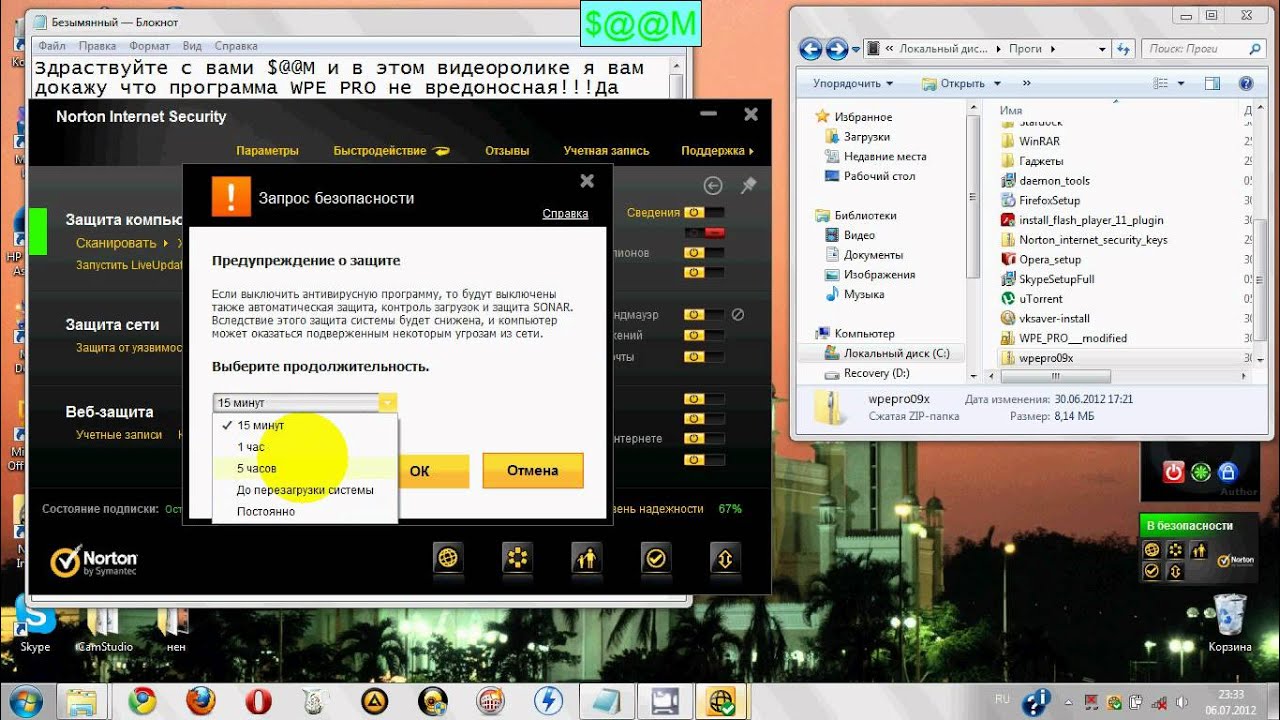Open Упорядочить dropdown in Explorer
This screenshot has width=1280, height=720.
coord(853,84)
